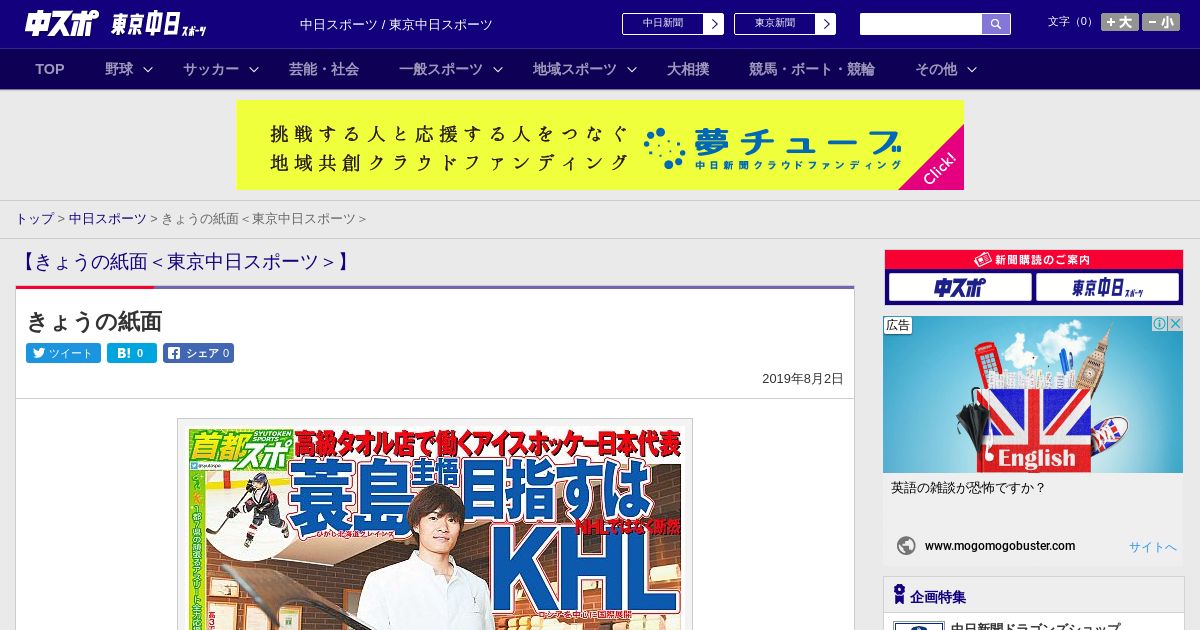1200x630 pixels.
Task: Click 中日スポーツ / 東京中日スポーツ header text
Action: pos(396,24)
